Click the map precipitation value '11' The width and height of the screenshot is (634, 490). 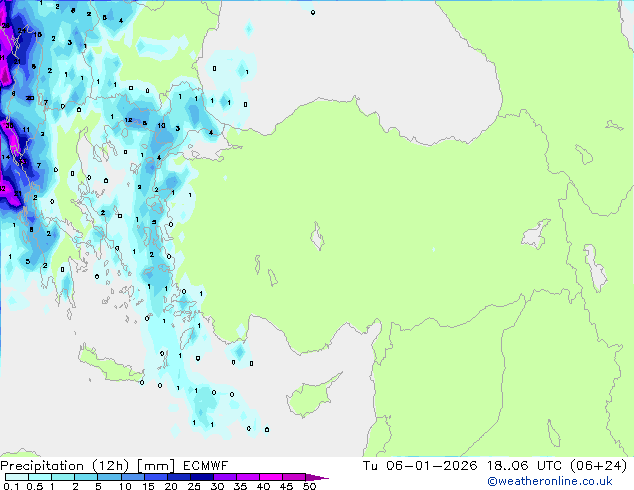tap(26, 129)
